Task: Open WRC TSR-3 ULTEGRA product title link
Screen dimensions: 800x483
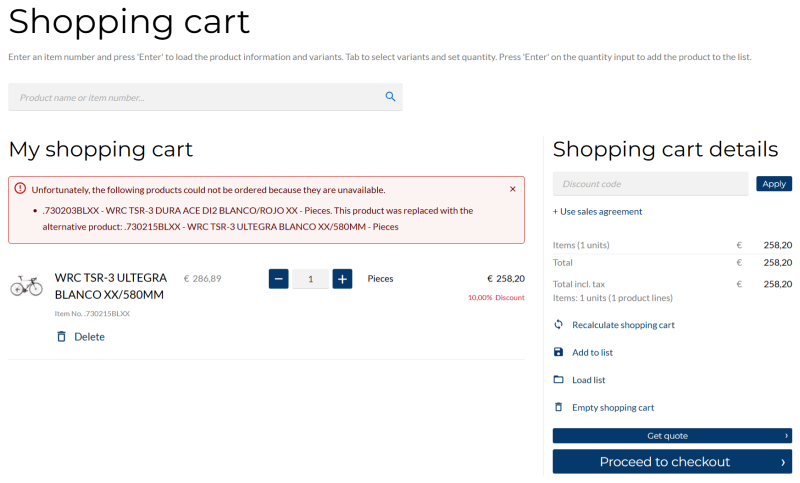Action: pyautogui.click(x=109, y=286)
